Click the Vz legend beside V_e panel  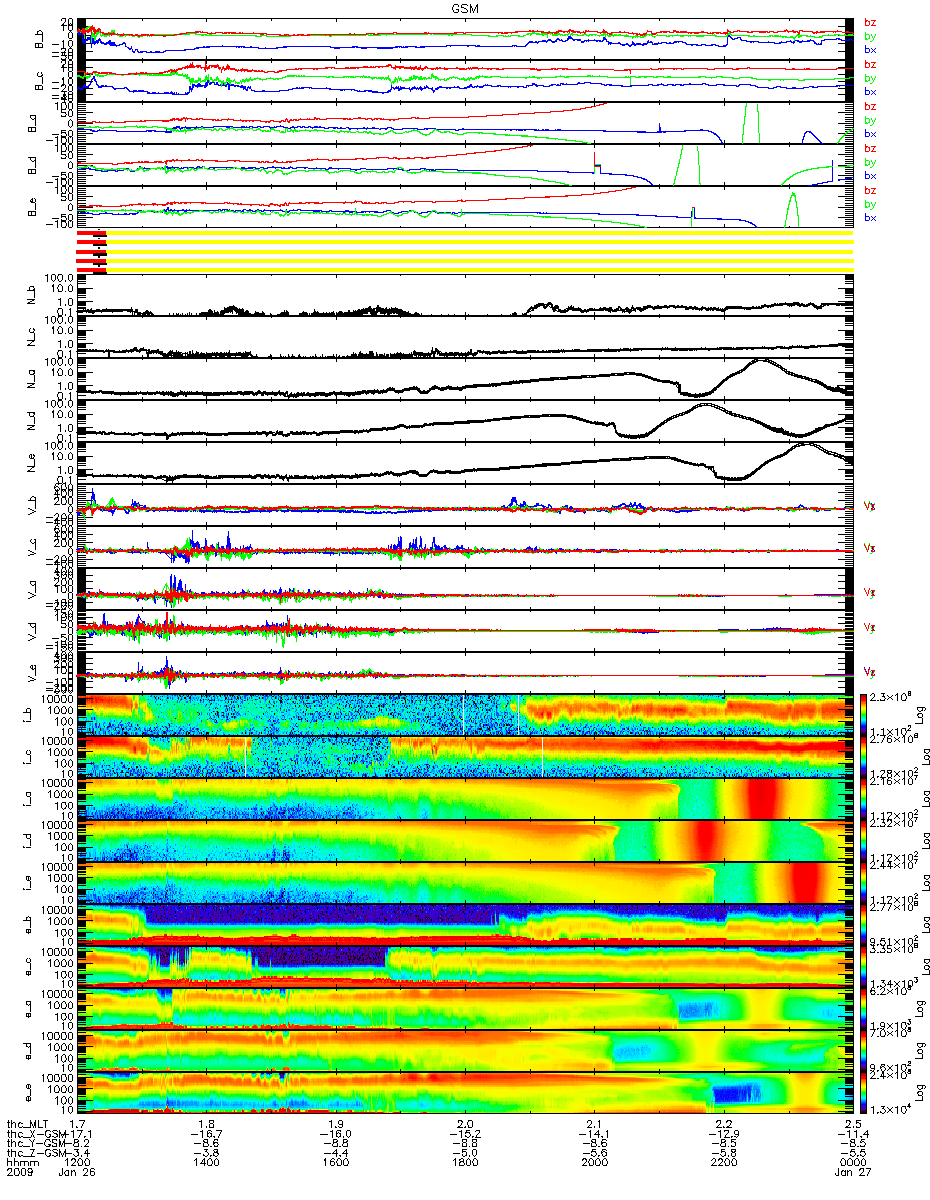869,673
